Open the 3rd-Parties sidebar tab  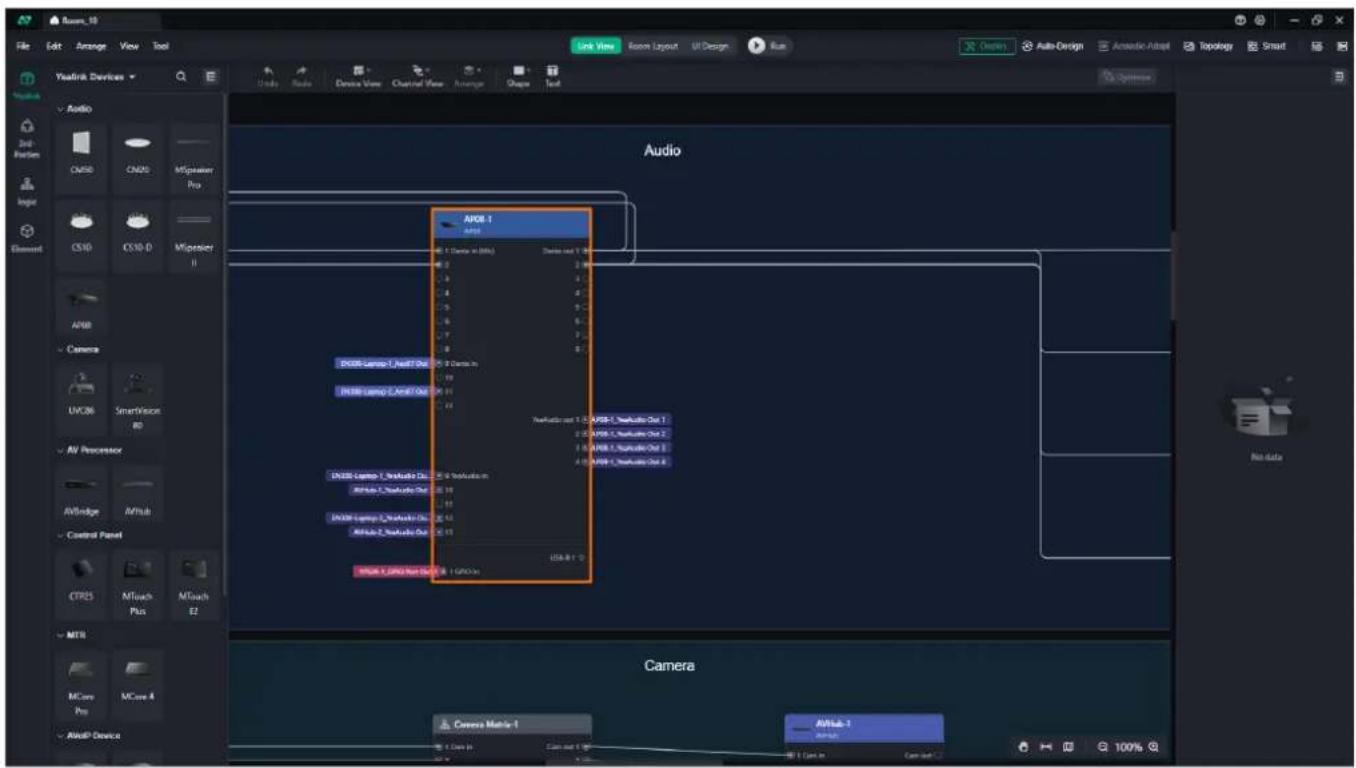click(x=27, y=139)
